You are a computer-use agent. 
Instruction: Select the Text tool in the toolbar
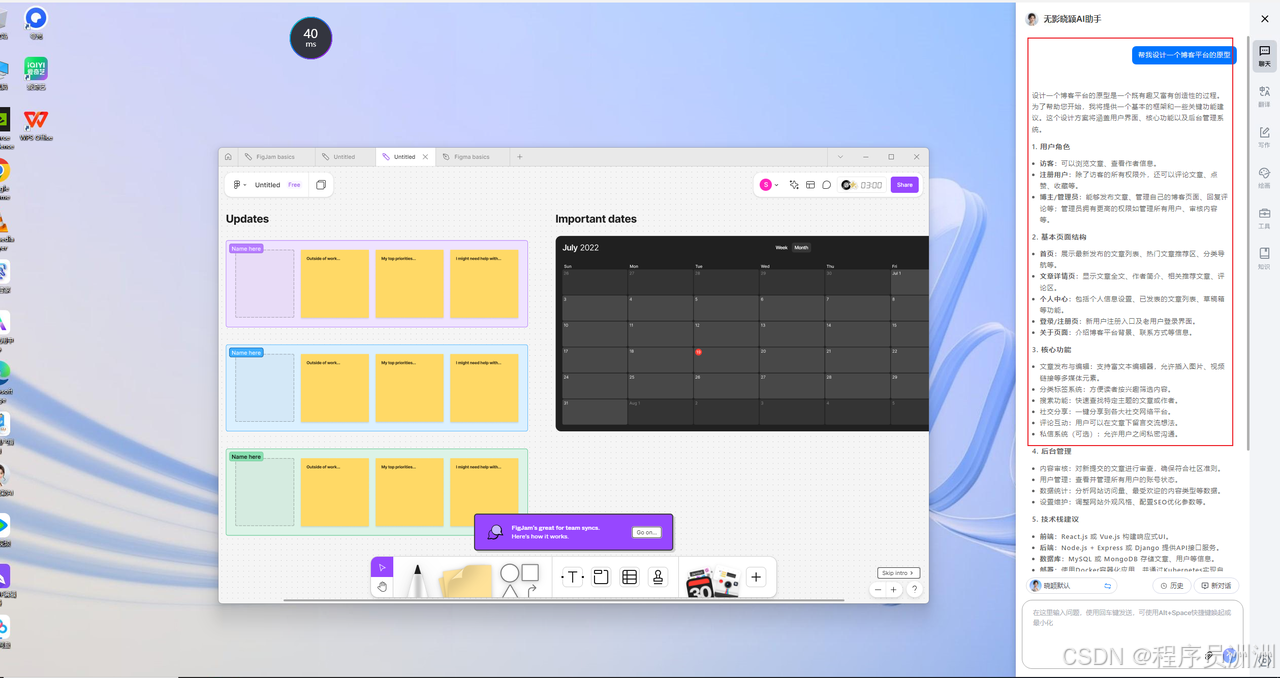point(573,577)
